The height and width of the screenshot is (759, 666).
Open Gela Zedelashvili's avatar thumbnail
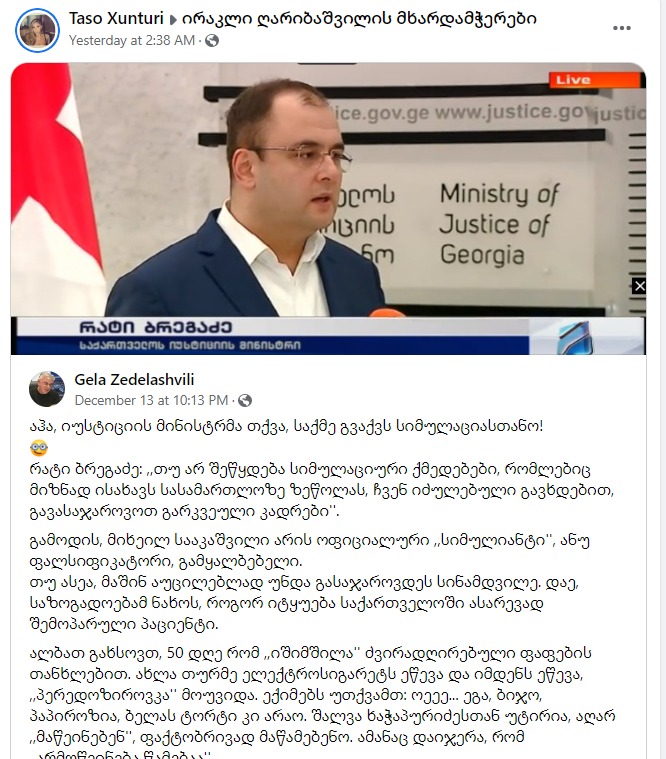(x=47, y=389)
